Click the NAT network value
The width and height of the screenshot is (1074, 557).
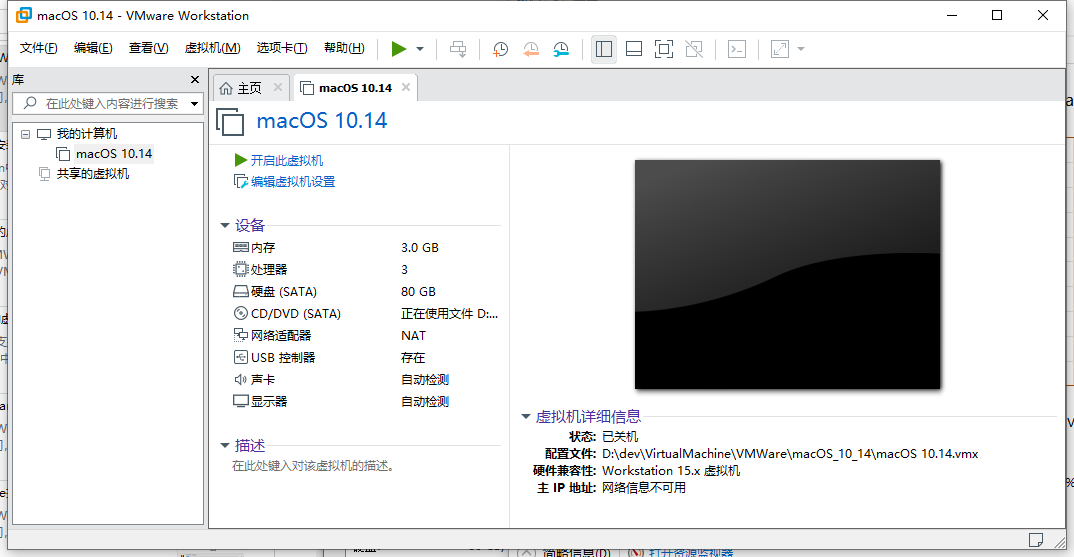tap(413, 335)
